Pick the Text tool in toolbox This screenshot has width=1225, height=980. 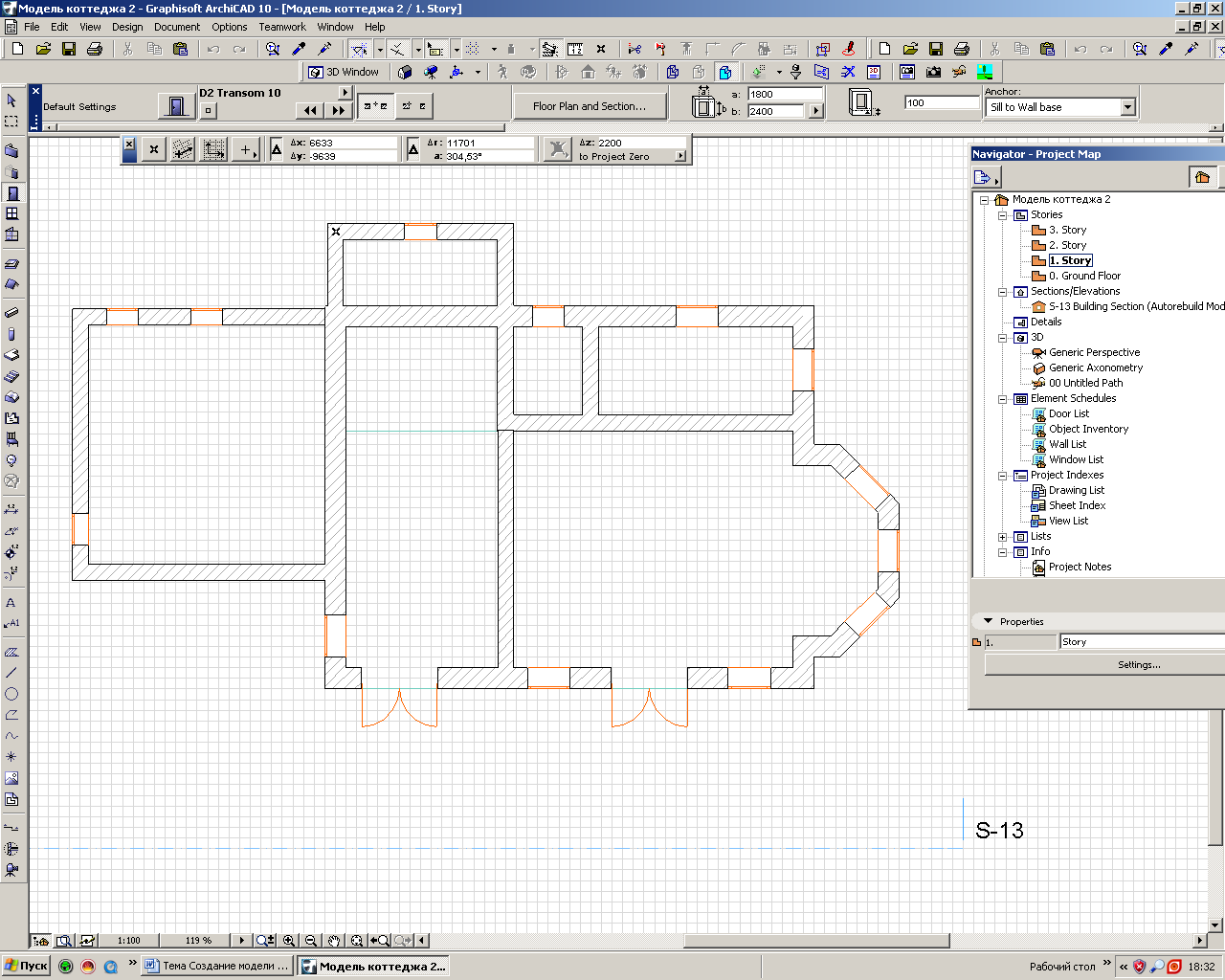(11, 603)
